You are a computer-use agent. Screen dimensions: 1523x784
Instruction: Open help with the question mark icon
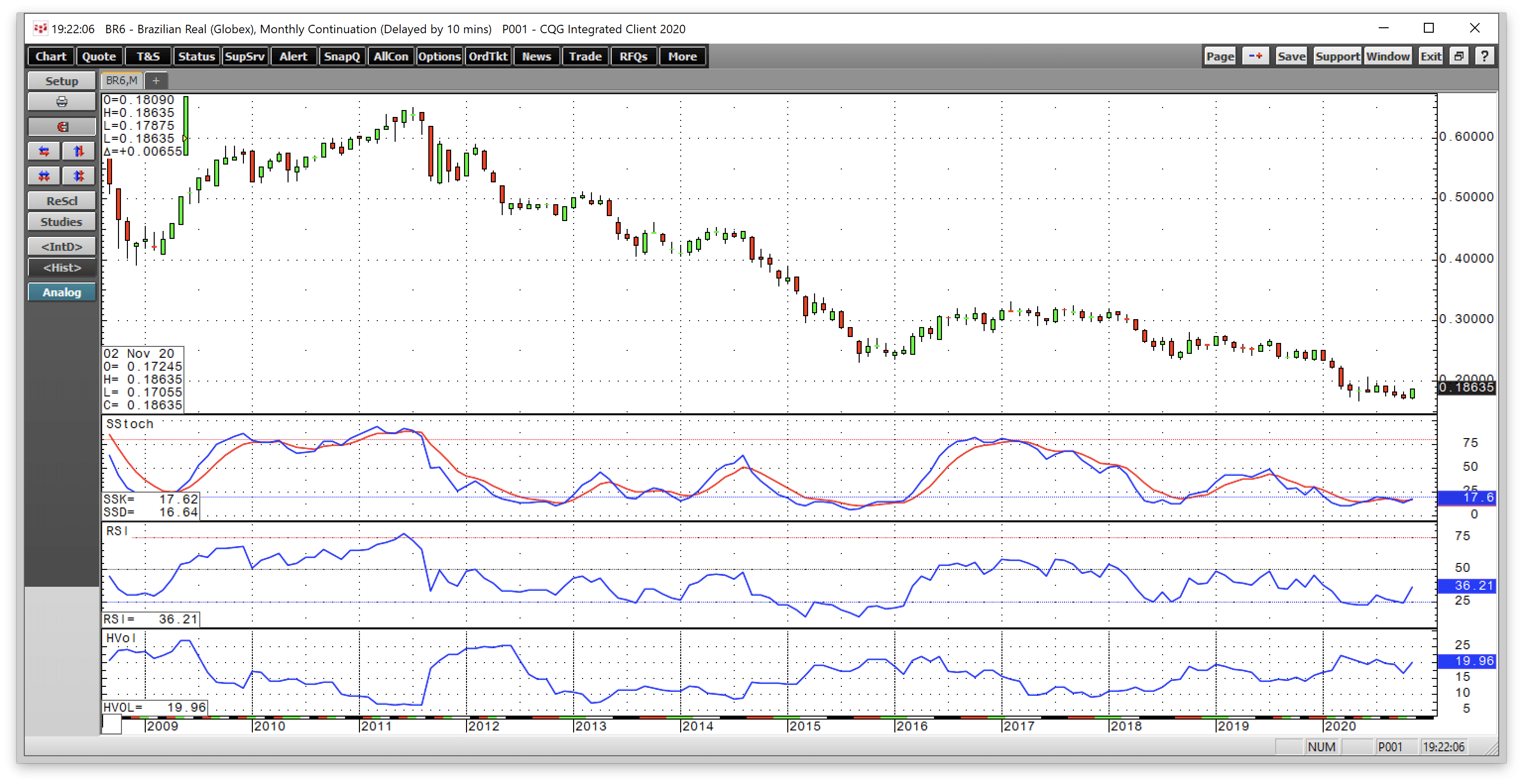click(x=1484, y=56)
